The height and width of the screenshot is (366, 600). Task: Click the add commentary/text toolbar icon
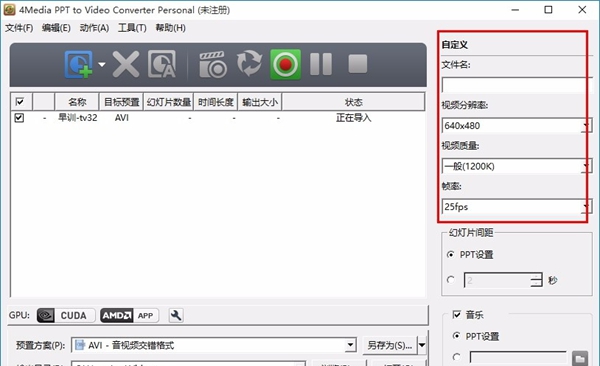[162, 64]
